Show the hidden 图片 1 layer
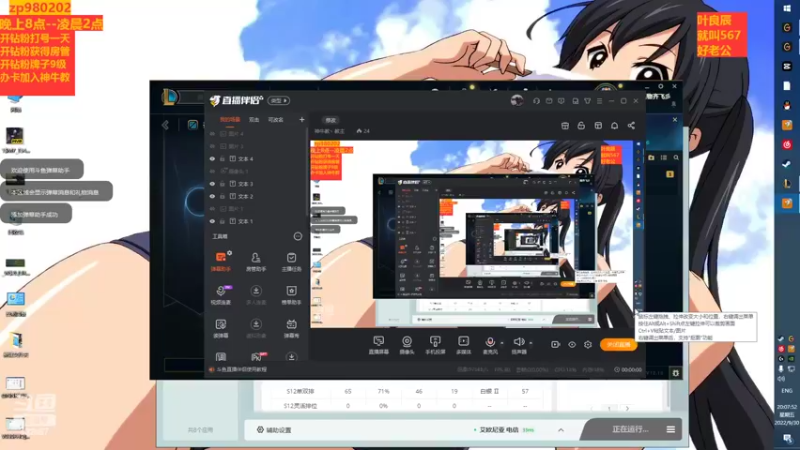Viewport: 800px width, 450px height. (x=212, y=209)
